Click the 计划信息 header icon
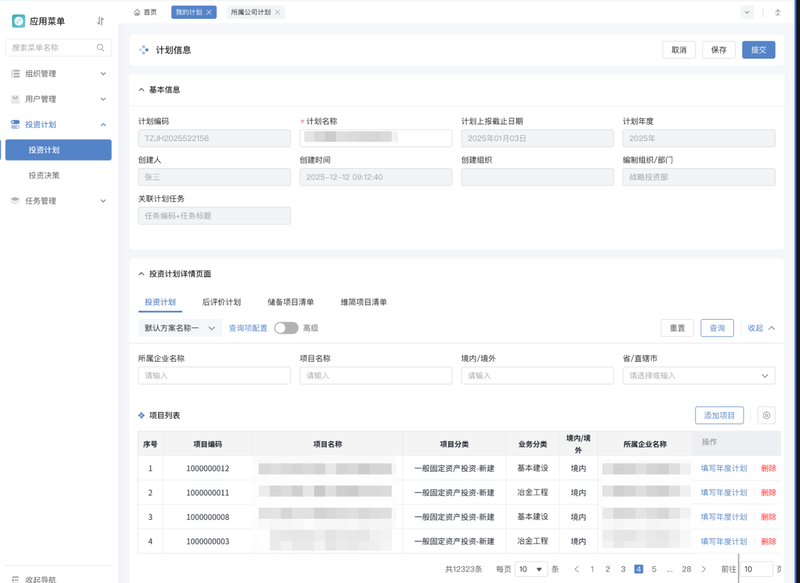The image size is (800, 583). pos(144,50)
